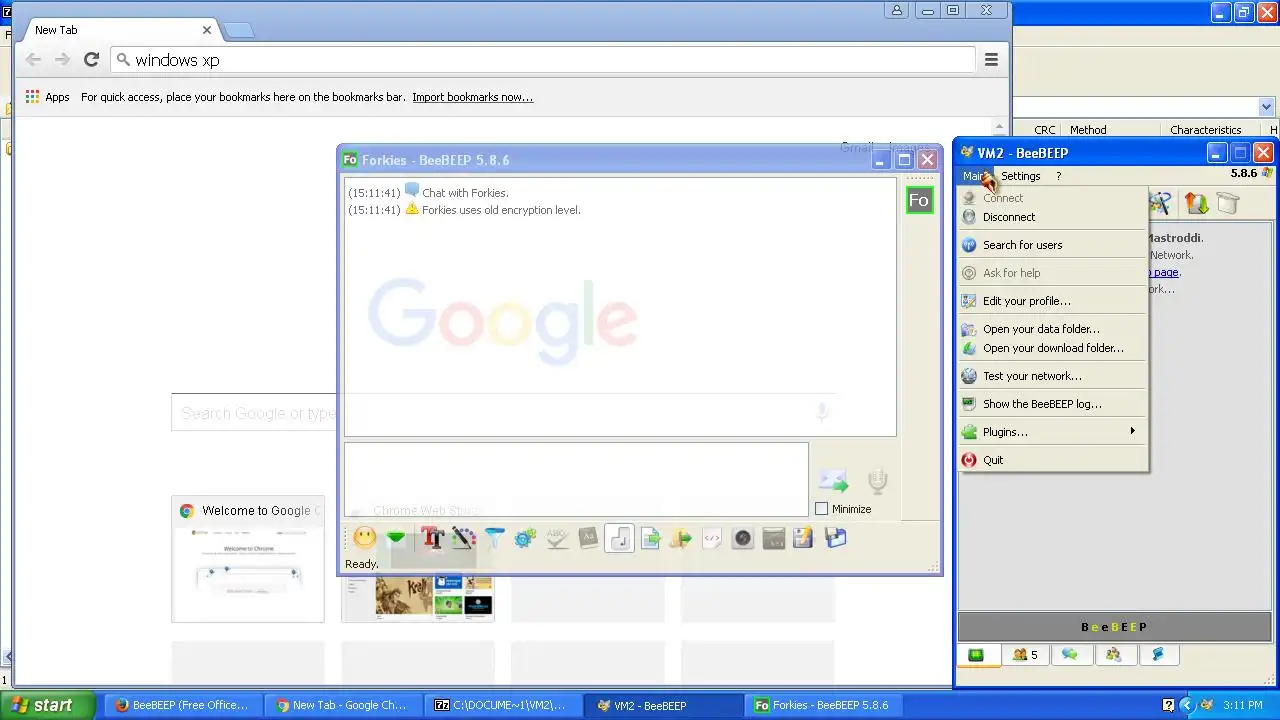Click the send message envelope icon

(x=833, y=481)
